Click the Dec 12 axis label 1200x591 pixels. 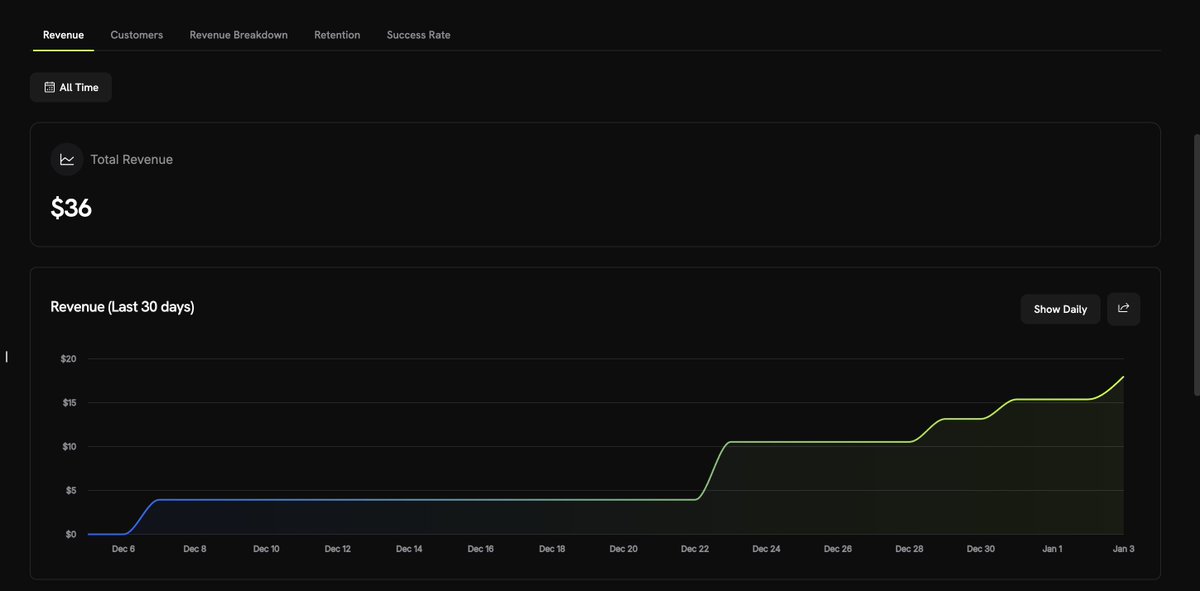(338, 549)
